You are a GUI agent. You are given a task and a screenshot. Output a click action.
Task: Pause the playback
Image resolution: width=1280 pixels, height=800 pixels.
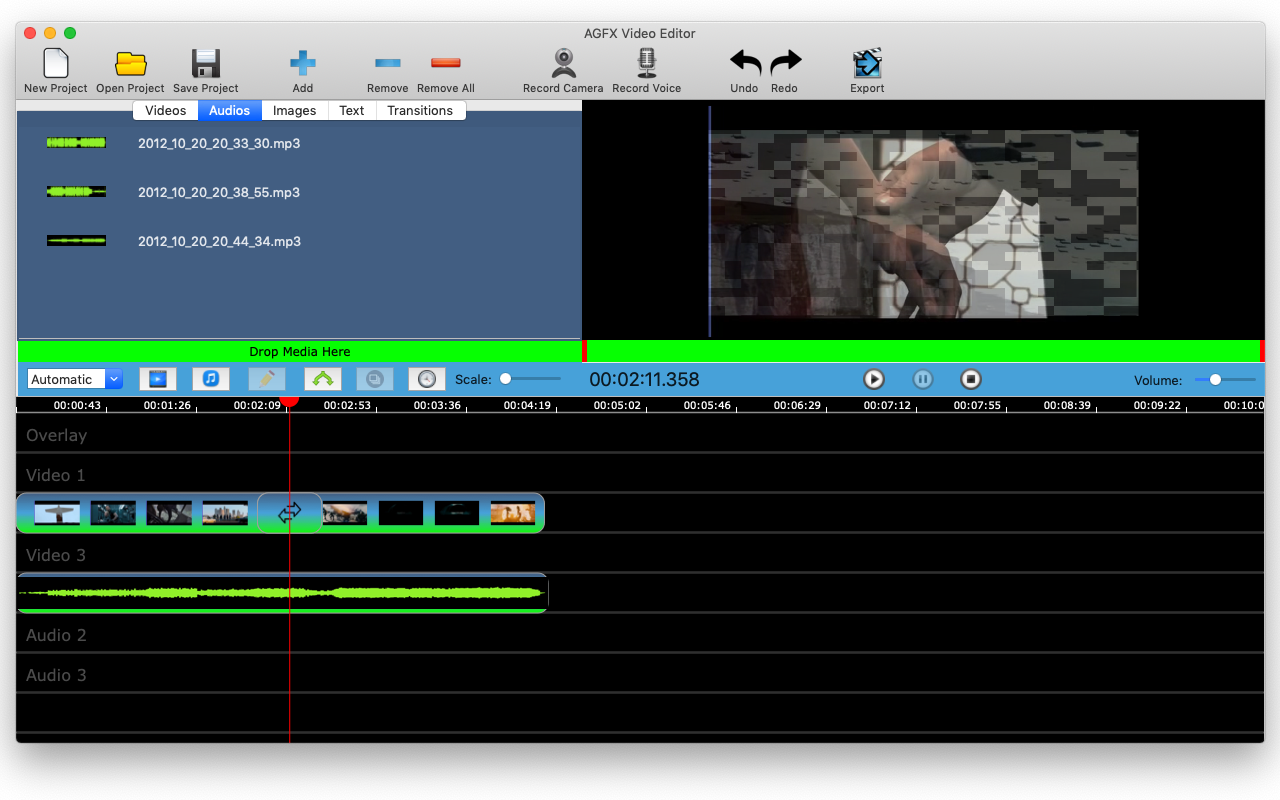(x=923, y=379)
